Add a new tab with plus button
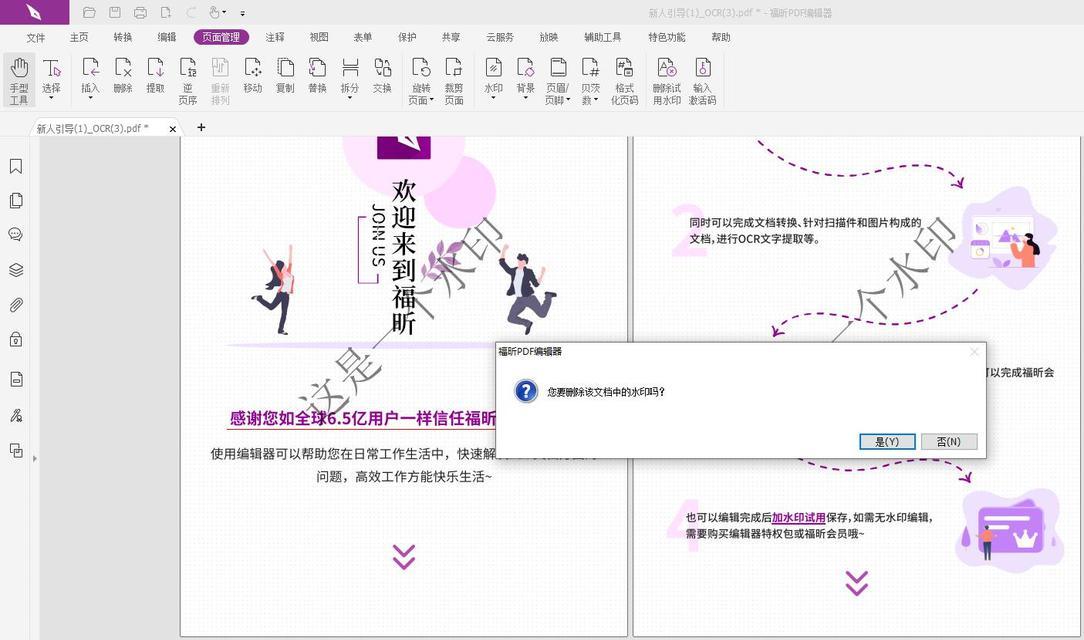This screenshot has width=1084, height=640. (201, 127)
